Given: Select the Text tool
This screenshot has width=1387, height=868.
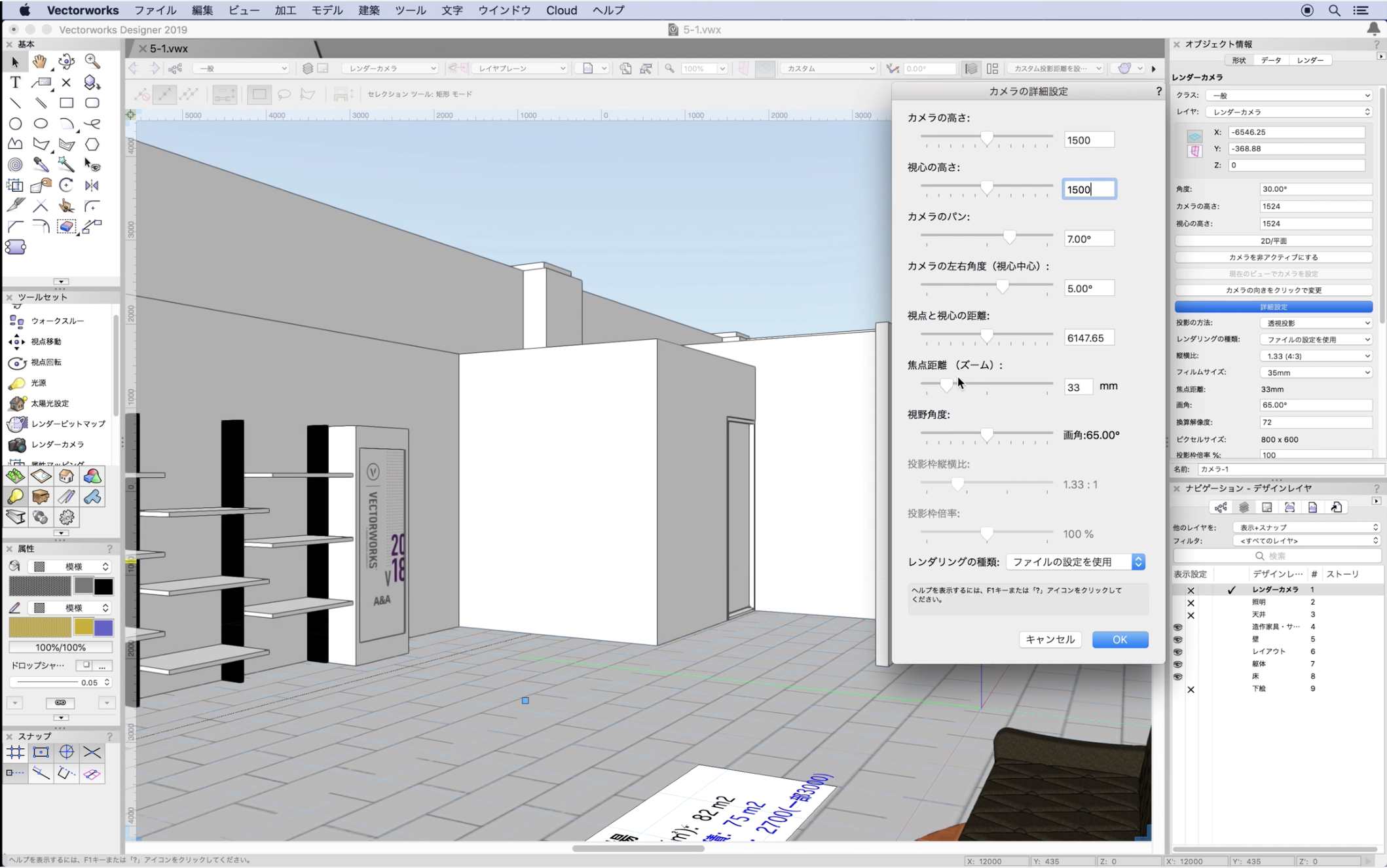Looking at the screenshot, I should pos(15,82).
